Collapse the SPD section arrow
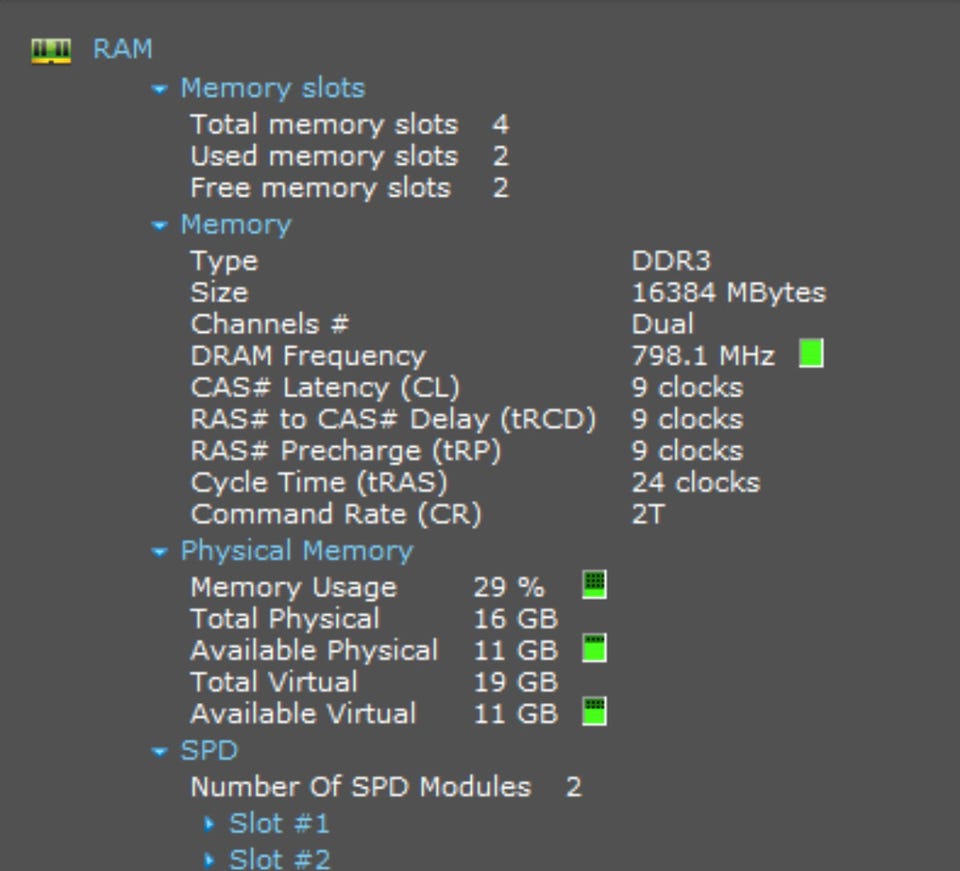Image resolution: width=960 pixels, height=871 pixels. pyautogui.click(x=159, y=752)
